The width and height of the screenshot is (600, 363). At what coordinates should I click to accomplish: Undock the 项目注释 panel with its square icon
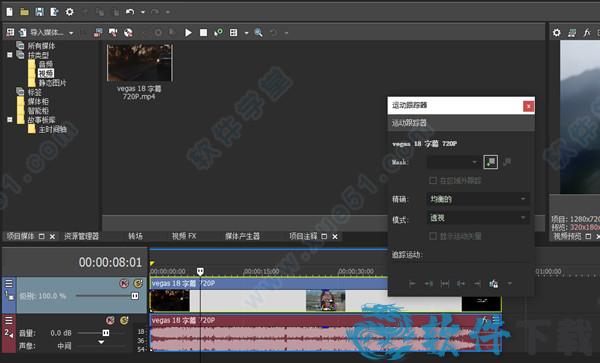[324, 237]
